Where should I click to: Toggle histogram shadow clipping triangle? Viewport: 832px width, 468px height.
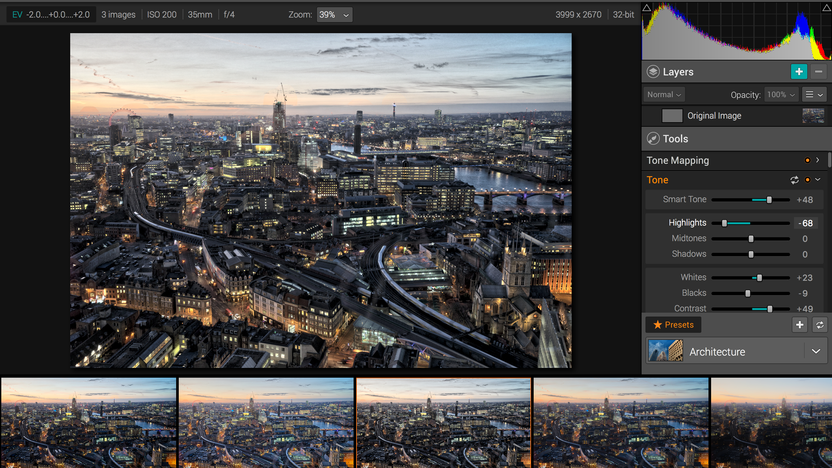[x=646, y=7]
